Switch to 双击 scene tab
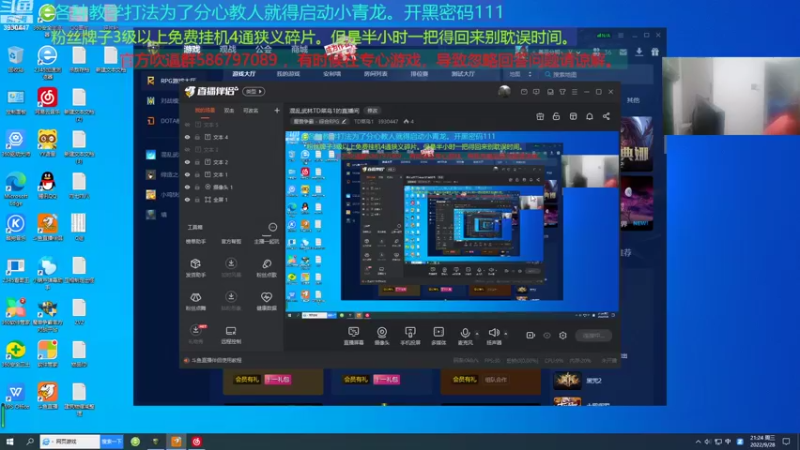 (x=229, y=110)
